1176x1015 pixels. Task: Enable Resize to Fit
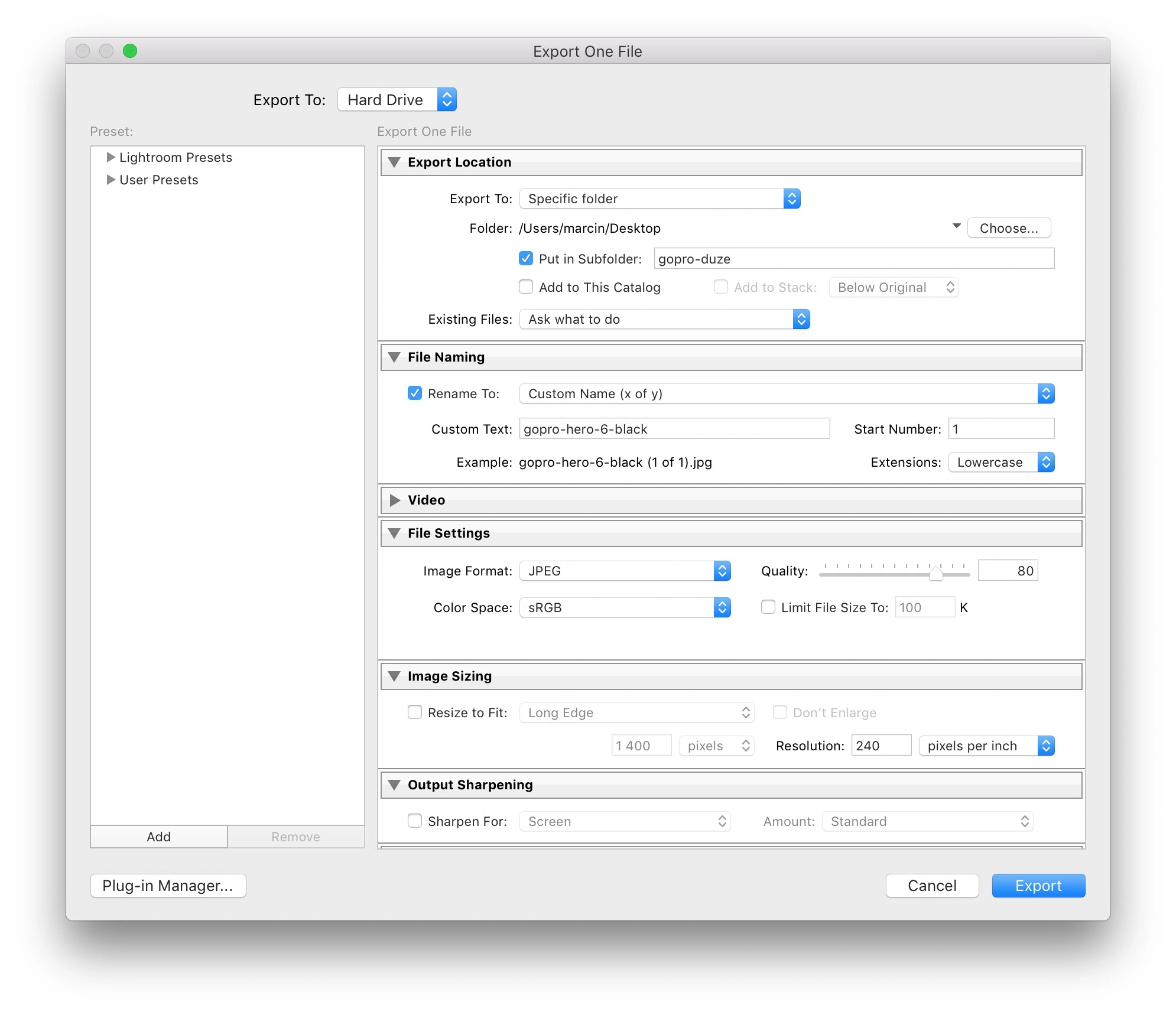click(415, 713)
